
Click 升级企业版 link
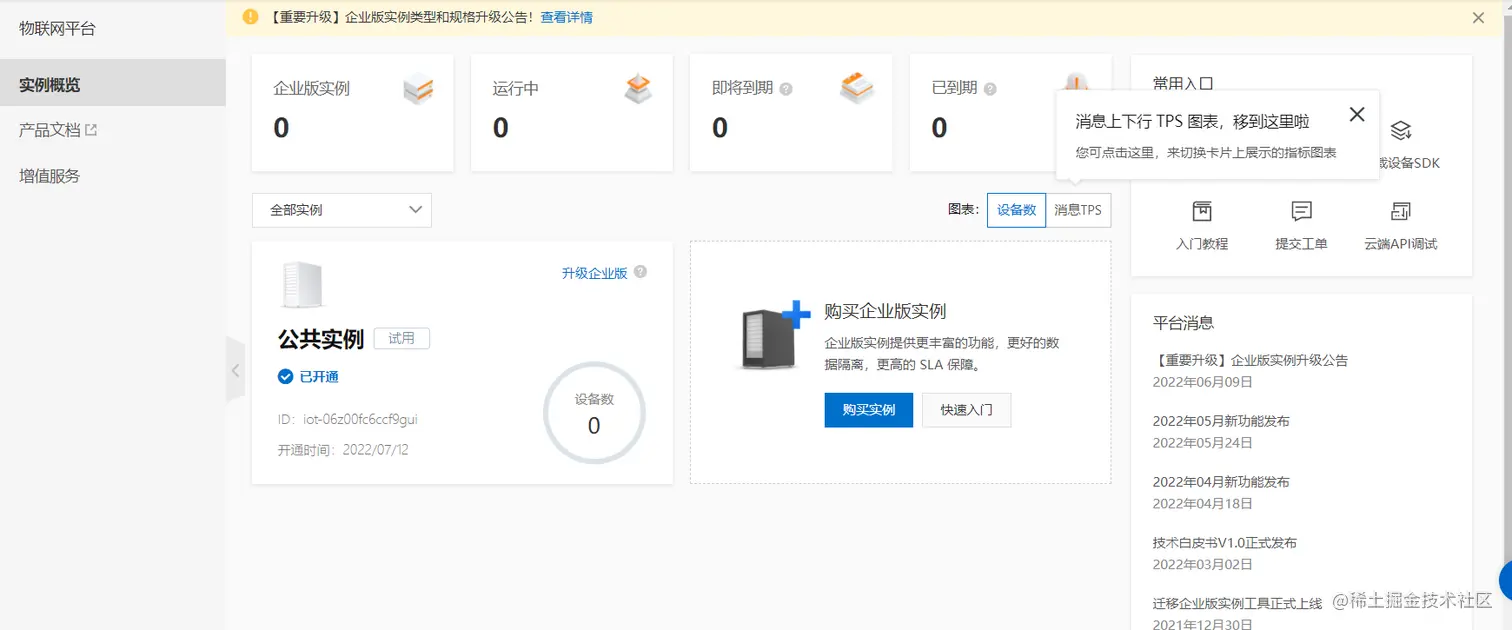click(594, 273)
